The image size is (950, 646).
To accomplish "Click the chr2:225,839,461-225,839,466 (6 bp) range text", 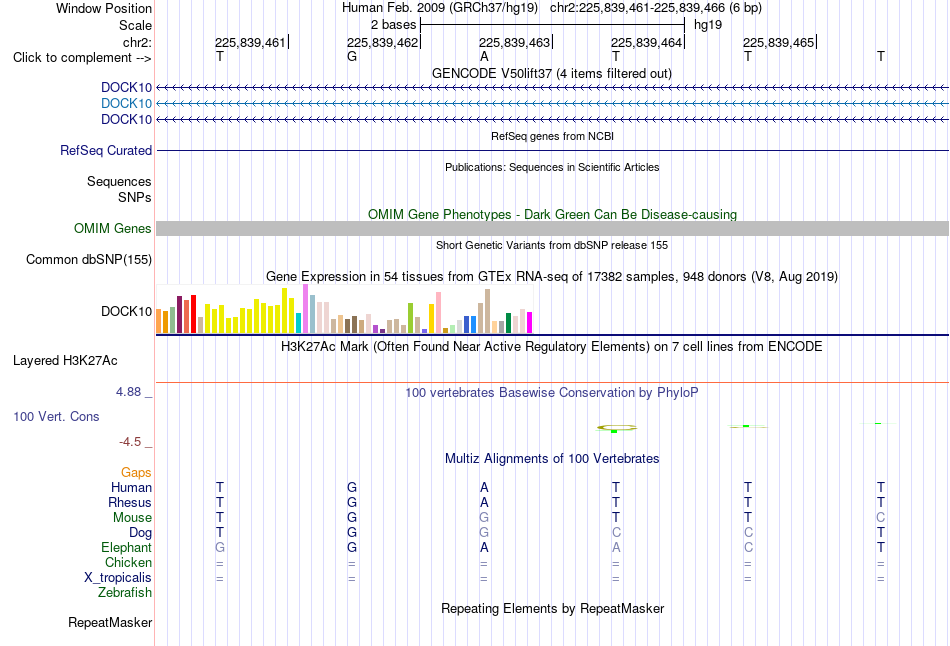I will 656,8.
